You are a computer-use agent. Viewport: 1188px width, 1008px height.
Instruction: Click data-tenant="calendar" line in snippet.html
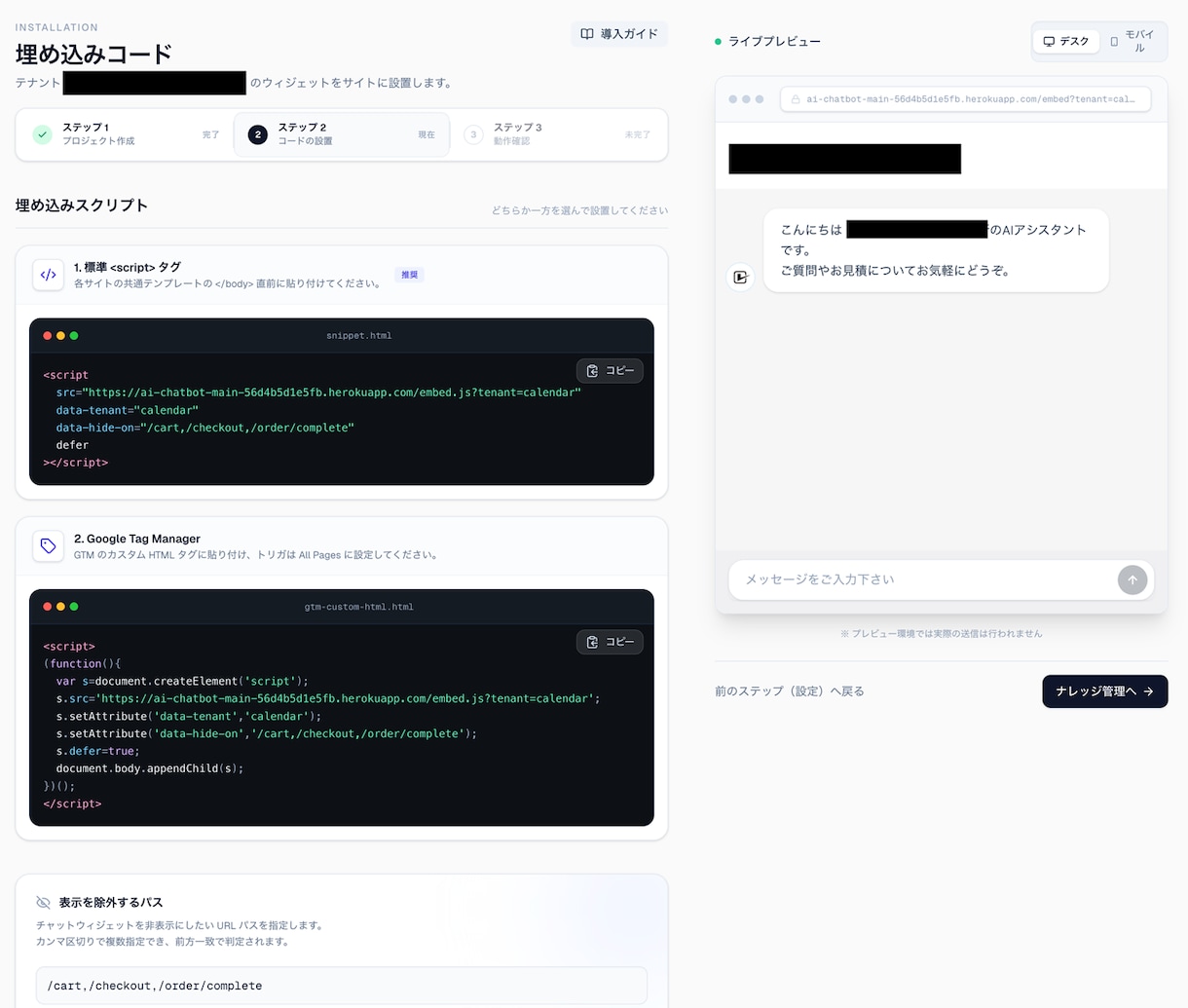[128, 410]
